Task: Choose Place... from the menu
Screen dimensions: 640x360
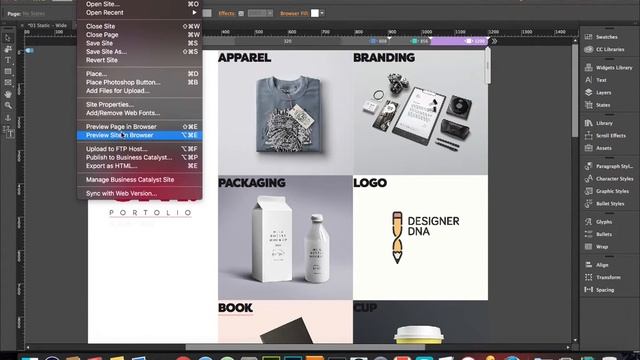Action: (140, 74)
